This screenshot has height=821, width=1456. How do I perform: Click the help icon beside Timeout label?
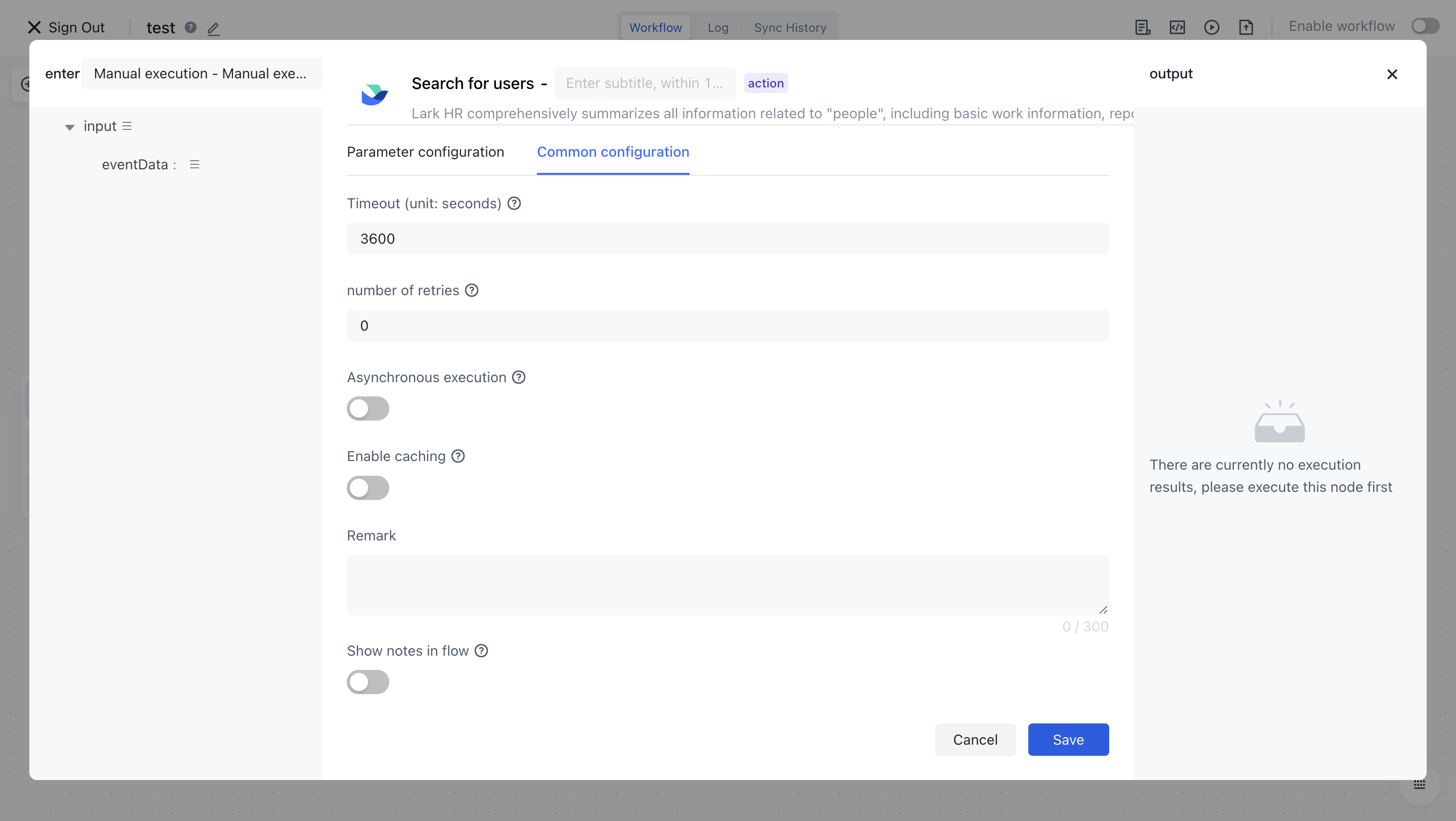pos(514,203)
